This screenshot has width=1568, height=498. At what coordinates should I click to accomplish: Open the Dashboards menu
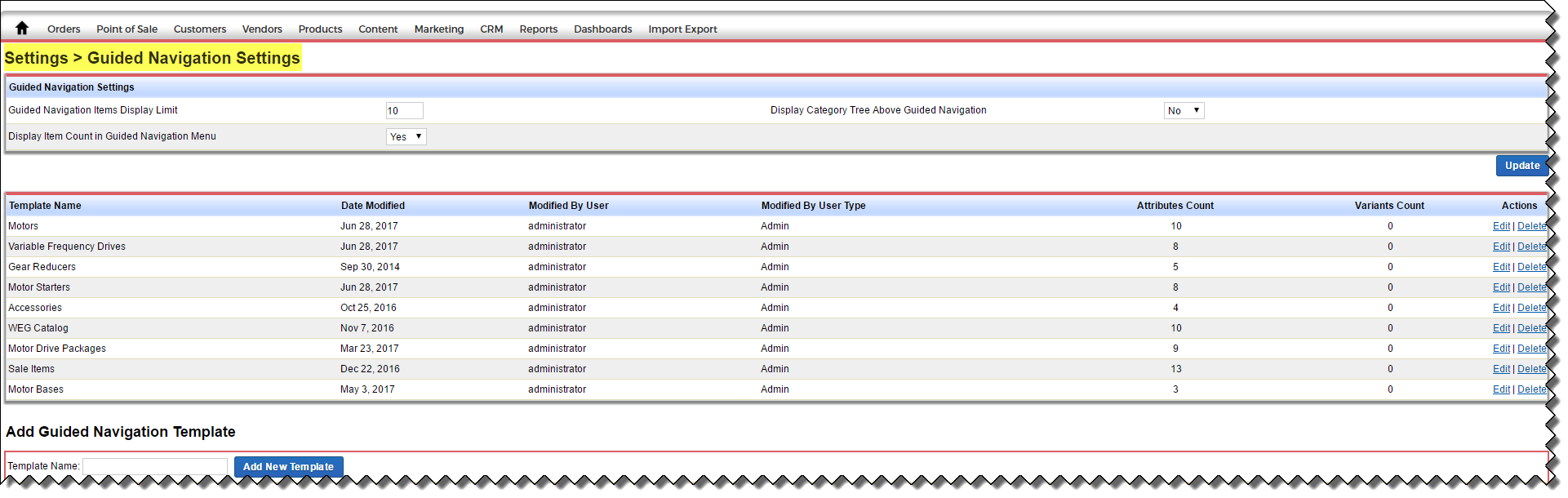tap(603, 29)
